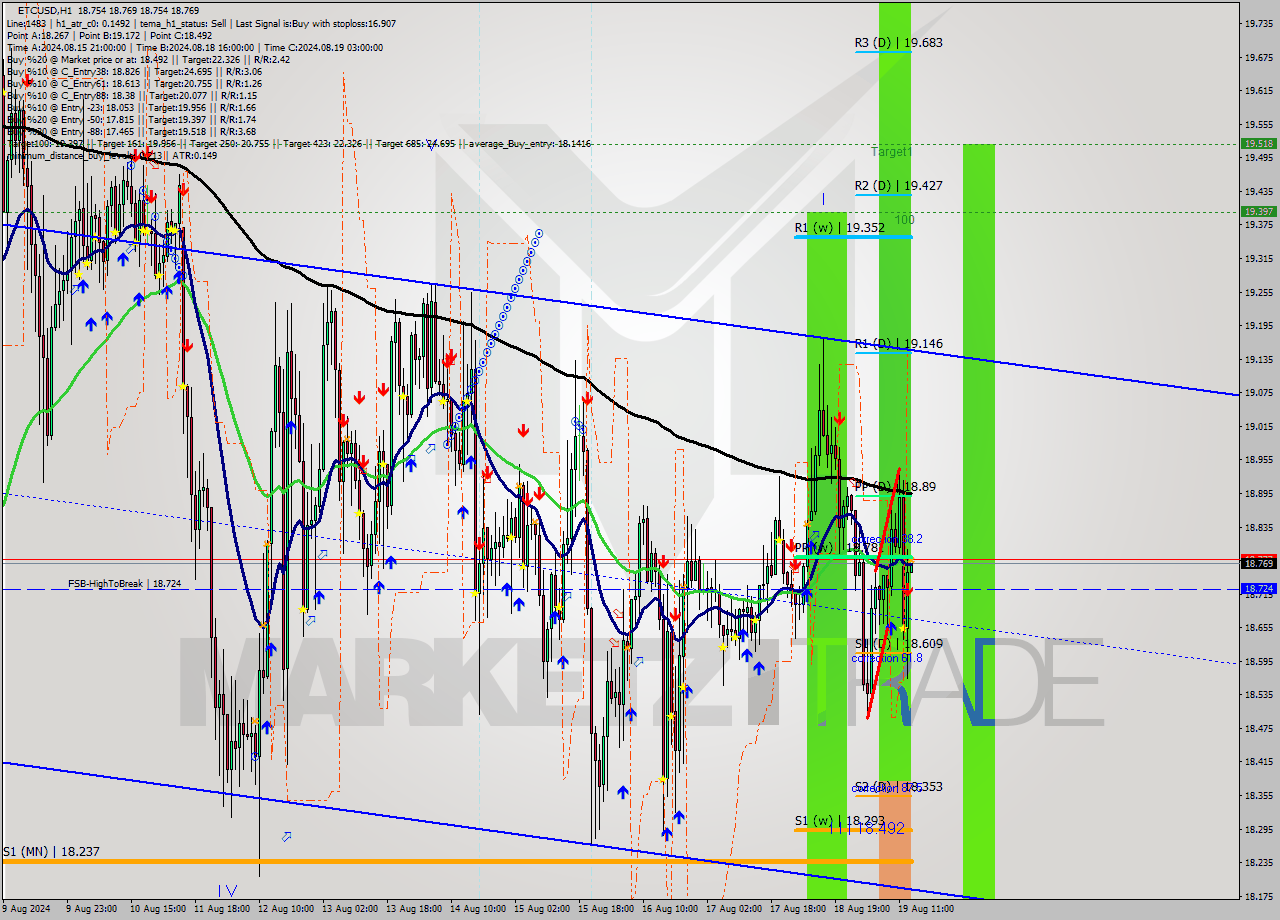Click the 'R3 (D) | 19.683' pivot label
Screen dimensions: 1280x920
click(x=898, y=43)
